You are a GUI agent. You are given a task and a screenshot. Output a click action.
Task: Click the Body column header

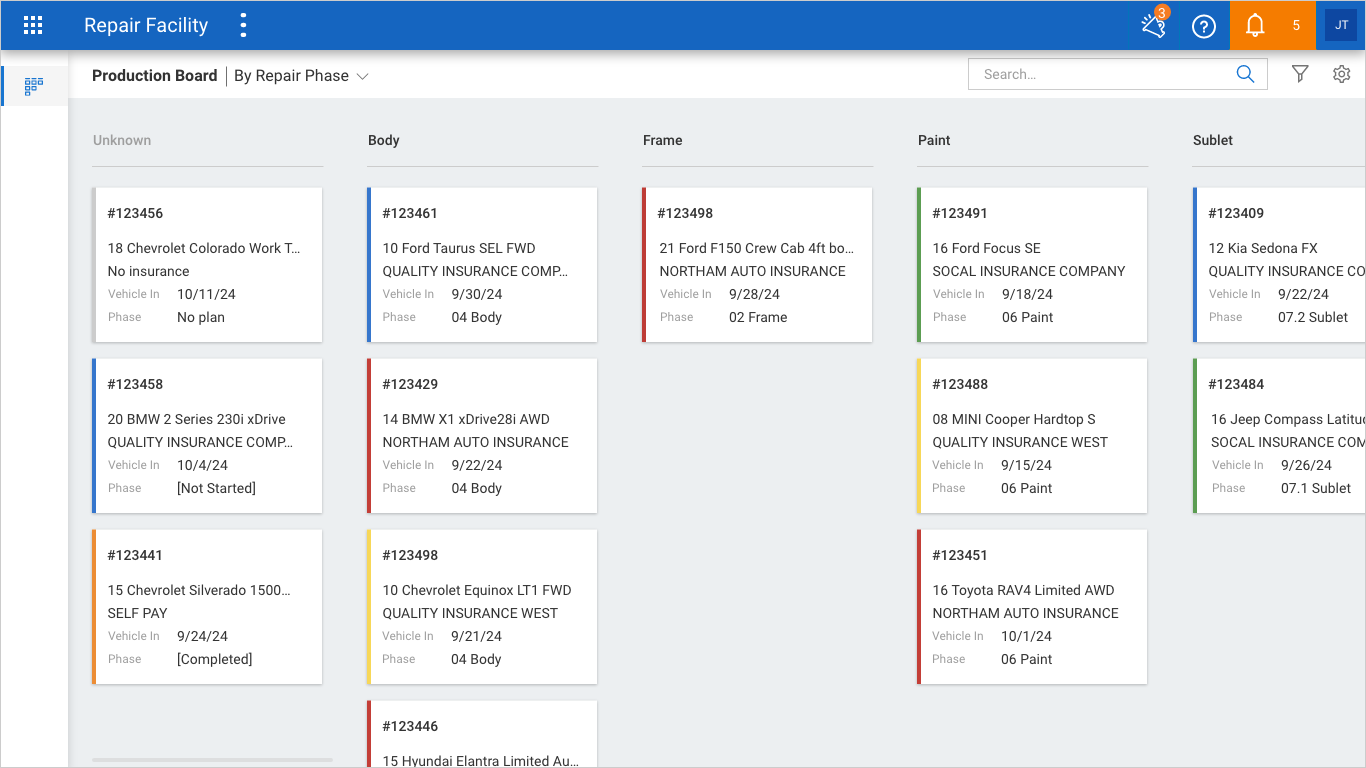point(384,140)
